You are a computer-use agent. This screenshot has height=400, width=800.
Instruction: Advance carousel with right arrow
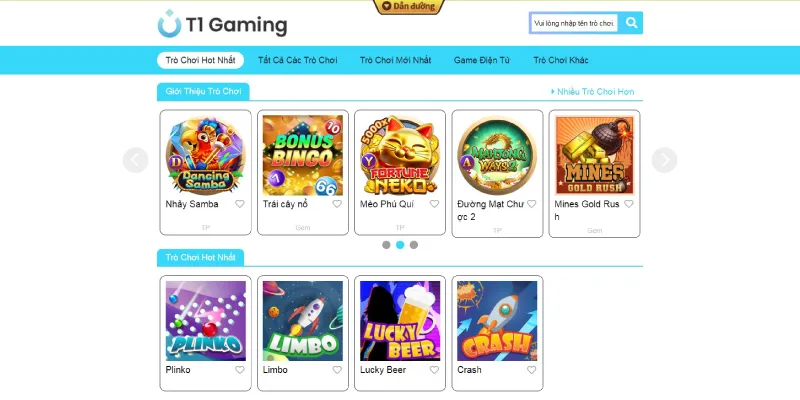(664, 160)
